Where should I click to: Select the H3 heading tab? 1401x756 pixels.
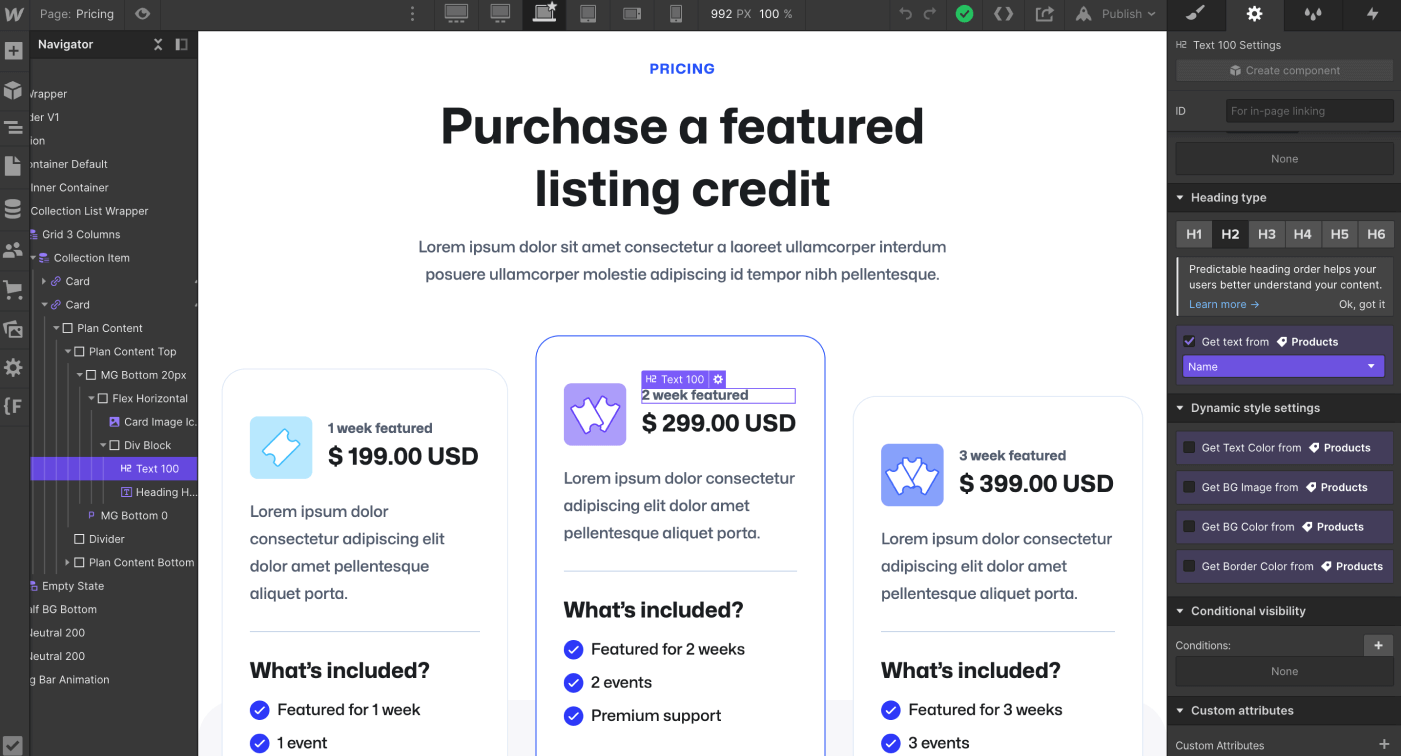[1266, 234]
